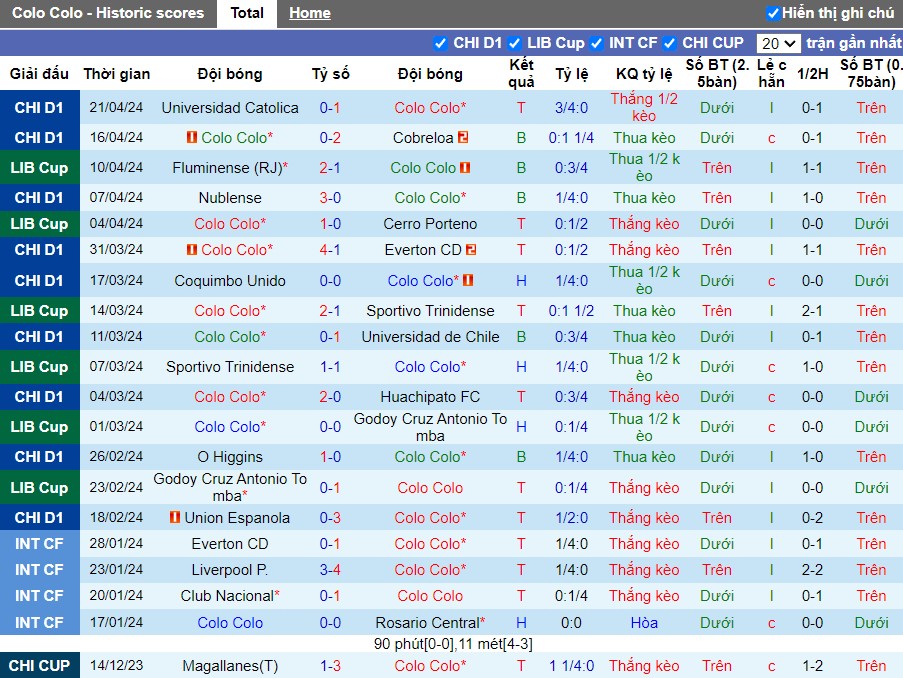Click the KQ tỷ lệ column header
The height and width of the screenshot is (678, 903).
pyautogui.click(x=644, y=74)
